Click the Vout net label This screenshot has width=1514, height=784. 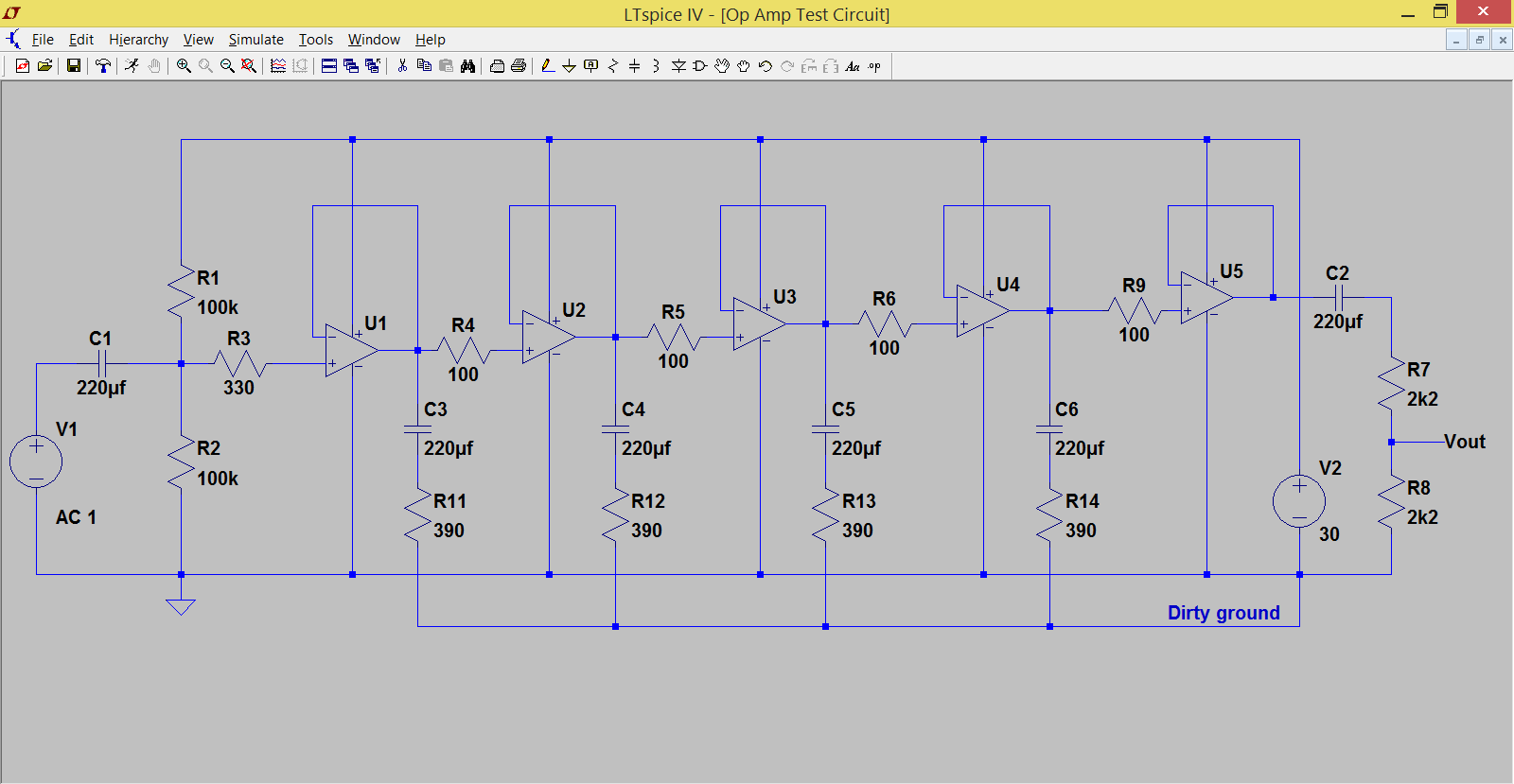[1465, 442]
